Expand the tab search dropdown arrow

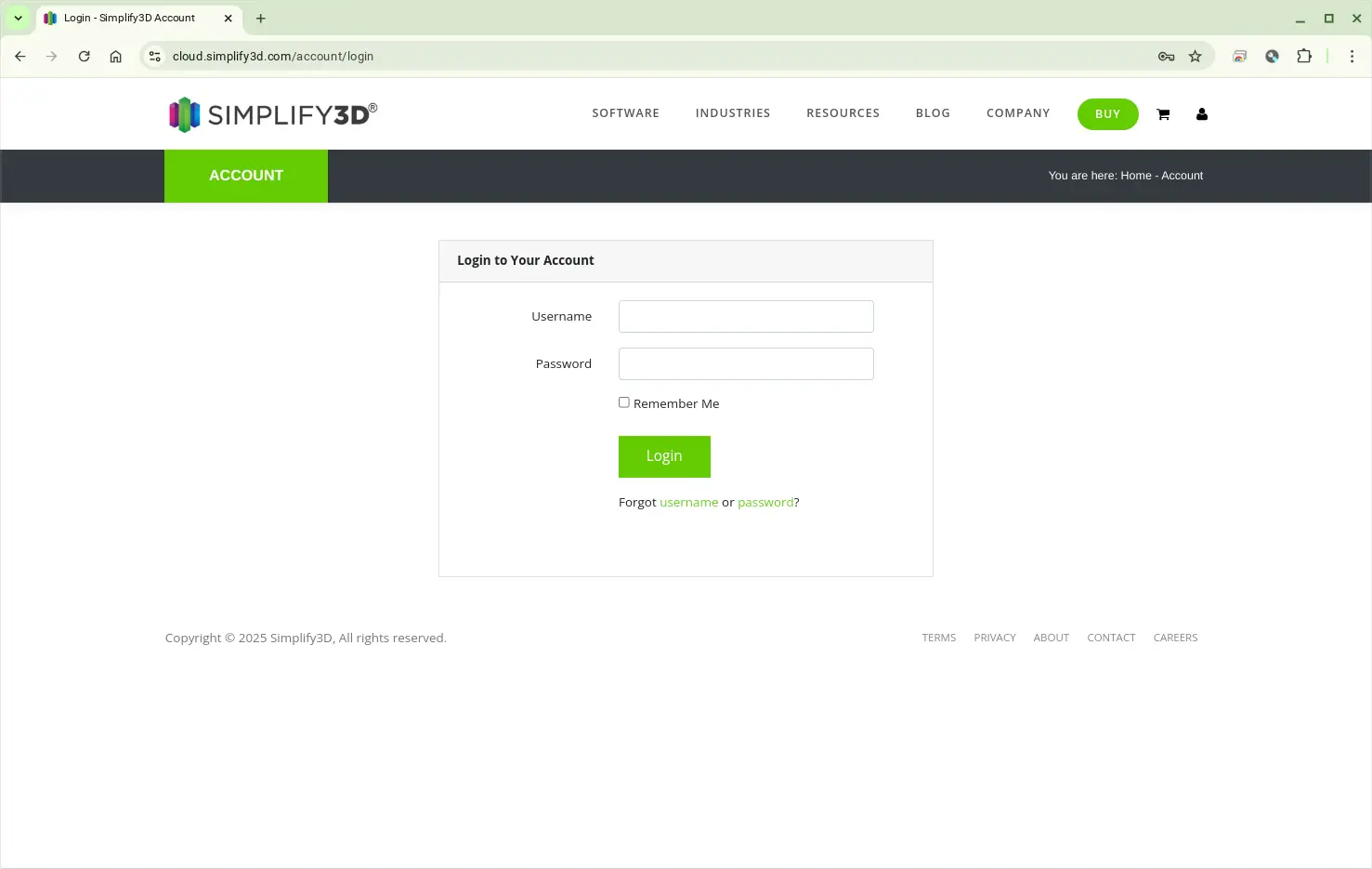click(x=18, y=18)
